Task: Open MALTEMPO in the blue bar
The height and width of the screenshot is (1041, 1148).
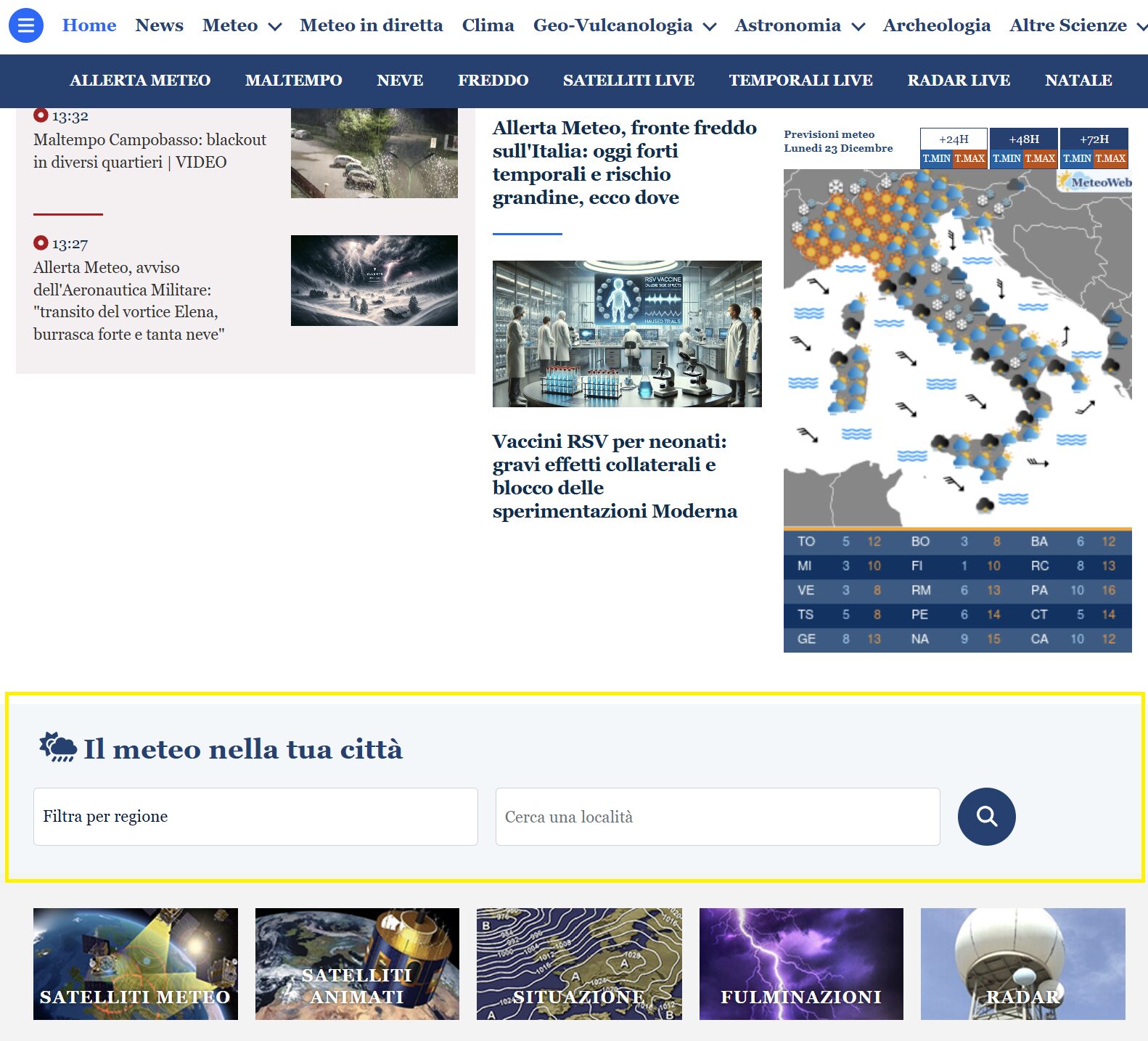Action: (x=294, y=81)
